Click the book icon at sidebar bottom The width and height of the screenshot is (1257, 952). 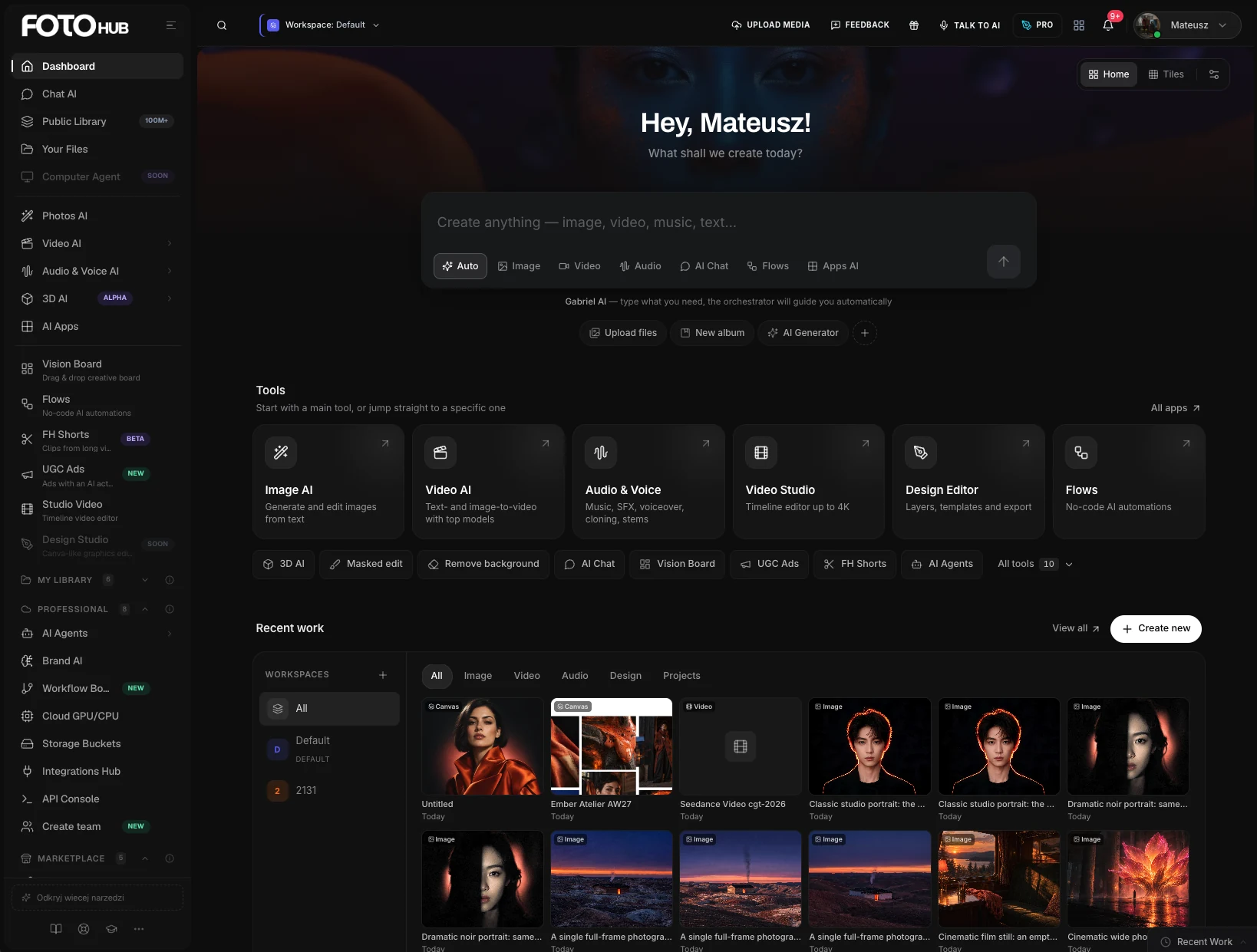click(56, 929)
